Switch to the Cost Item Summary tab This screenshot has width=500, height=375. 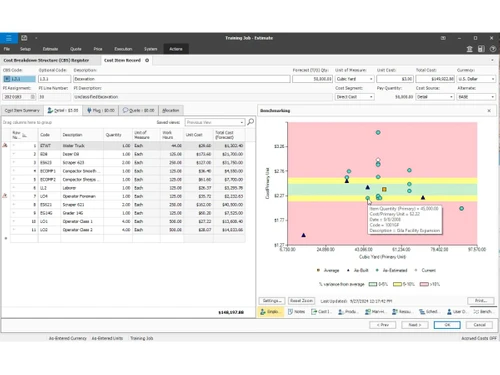click(x=22, y=110)
